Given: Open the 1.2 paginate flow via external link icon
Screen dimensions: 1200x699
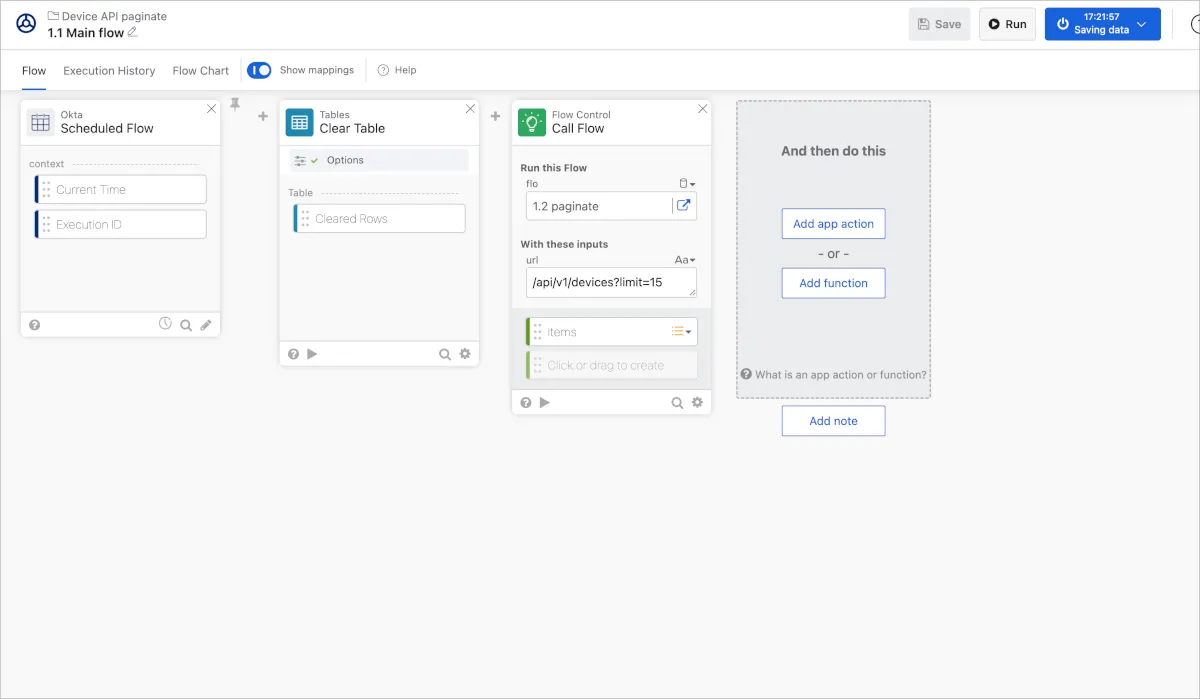Looking at the screenshot, I should point(684,206).
